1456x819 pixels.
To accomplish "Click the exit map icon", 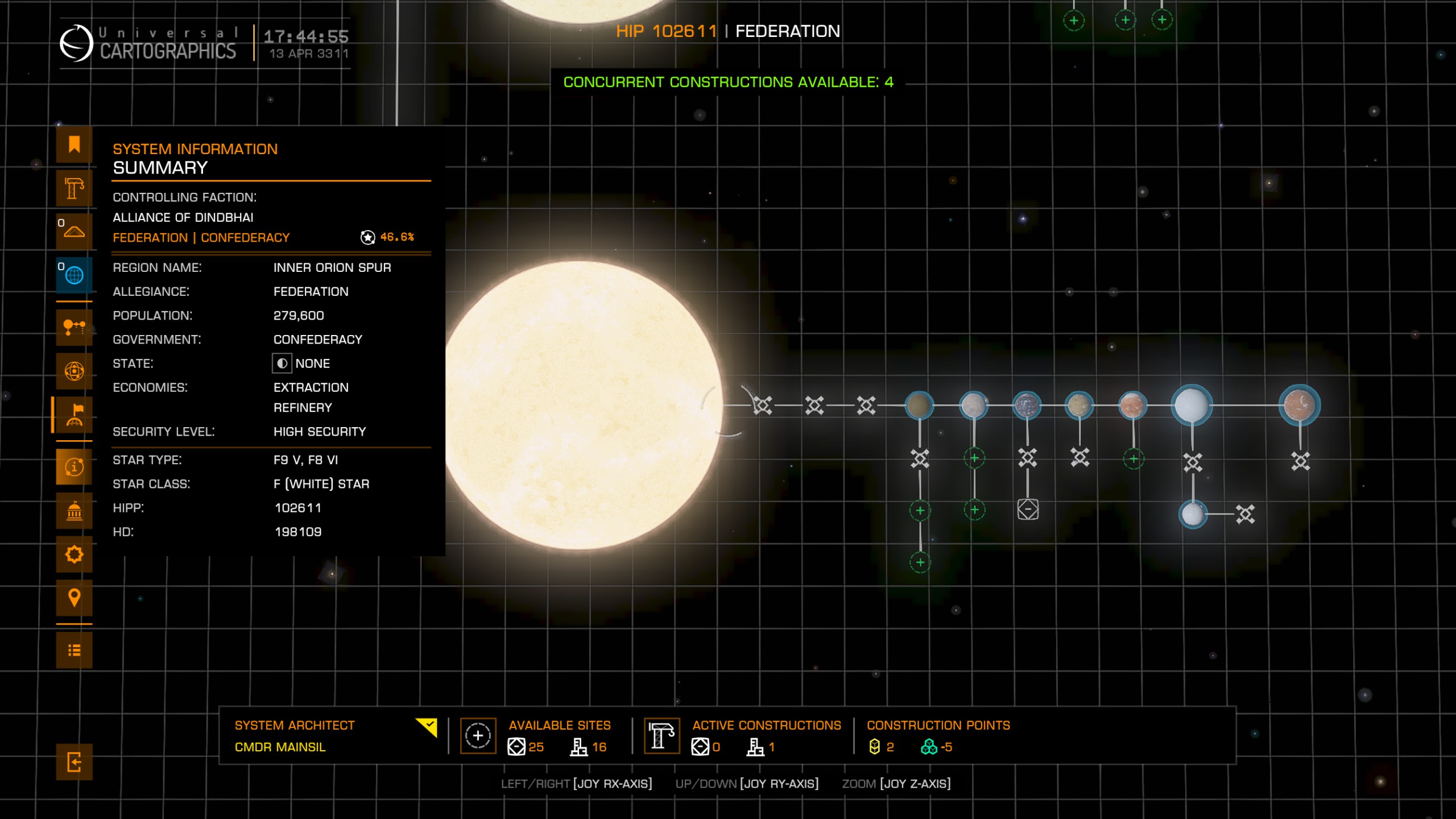I will coord(74,762).
